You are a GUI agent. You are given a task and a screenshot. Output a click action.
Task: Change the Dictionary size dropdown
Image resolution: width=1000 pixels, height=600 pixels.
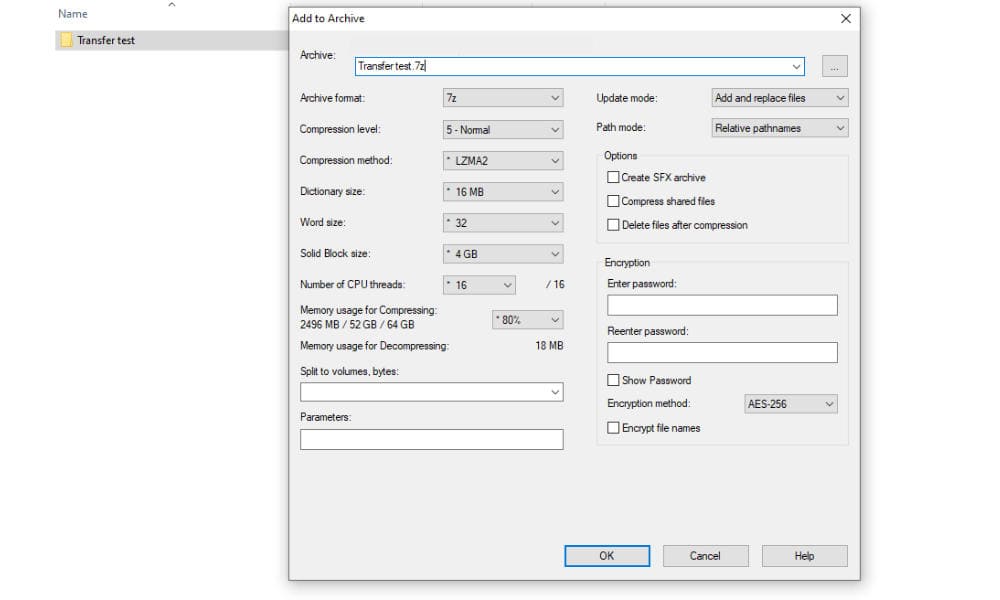(503, 191)
